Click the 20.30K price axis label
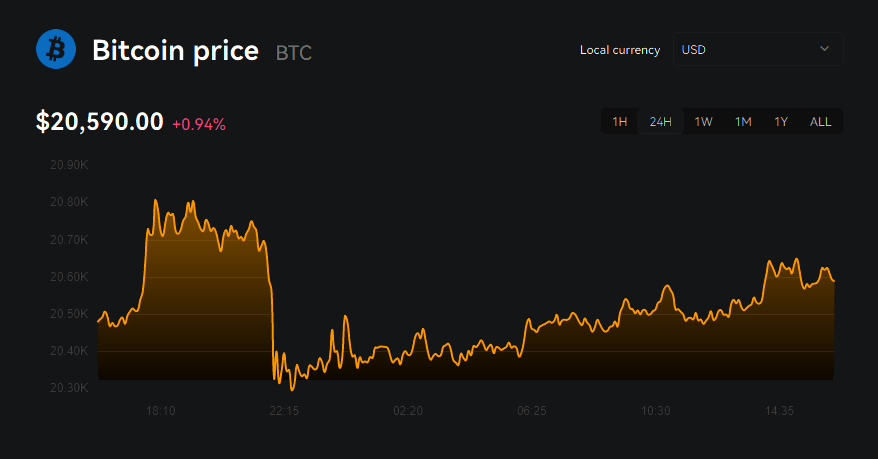878x459 pixels. pos(69,388)
